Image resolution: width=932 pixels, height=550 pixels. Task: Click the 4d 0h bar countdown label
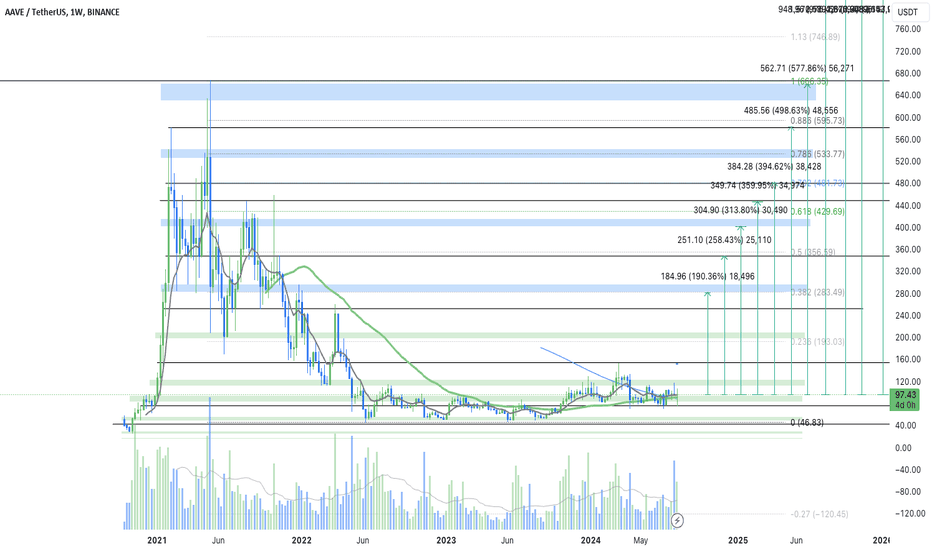point(905,406)
